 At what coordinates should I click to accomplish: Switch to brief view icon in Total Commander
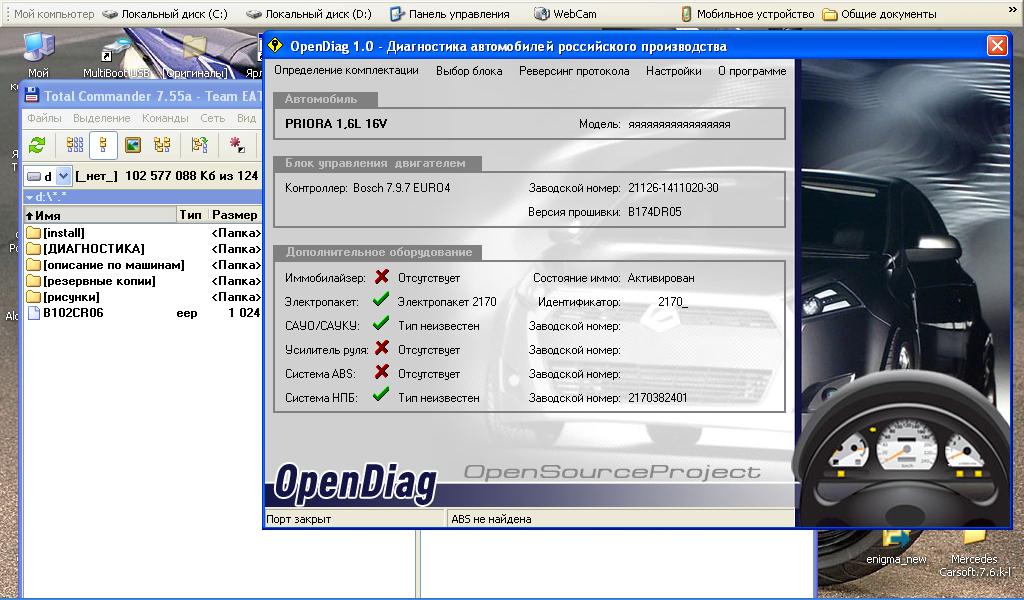tap(75, 145)
